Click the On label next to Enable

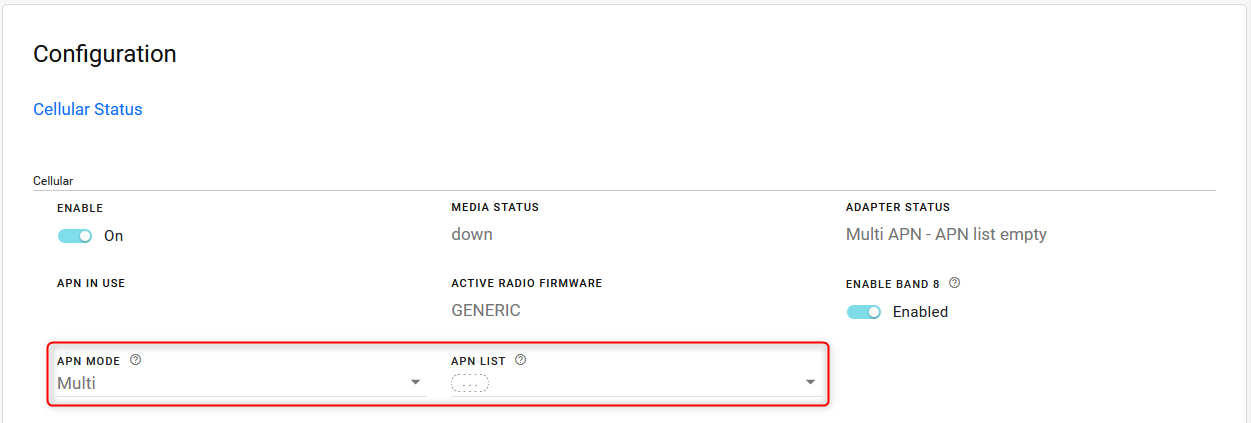114,237
